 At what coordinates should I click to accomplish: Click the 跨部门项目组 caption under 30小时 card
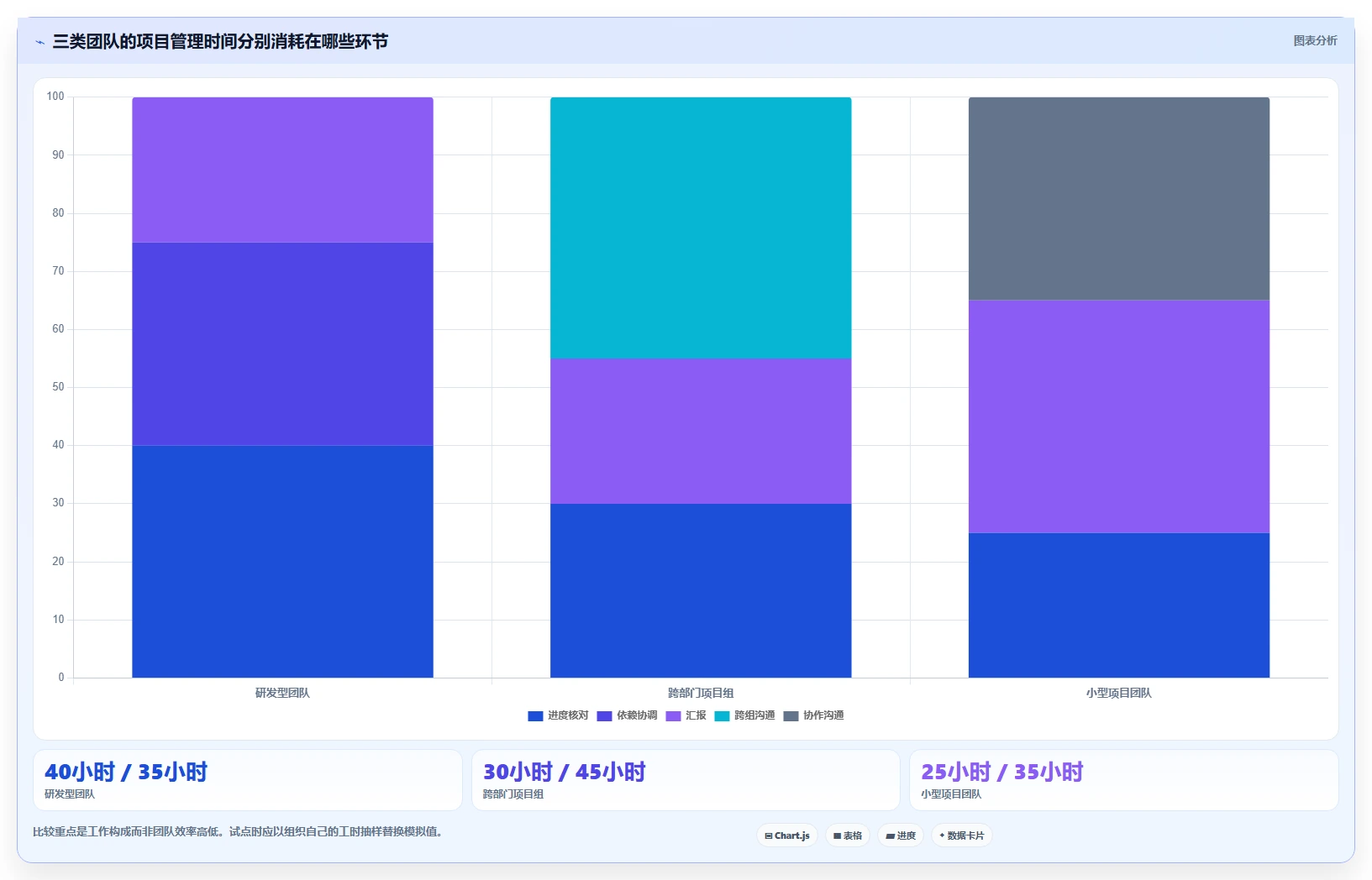click(513, 794)
